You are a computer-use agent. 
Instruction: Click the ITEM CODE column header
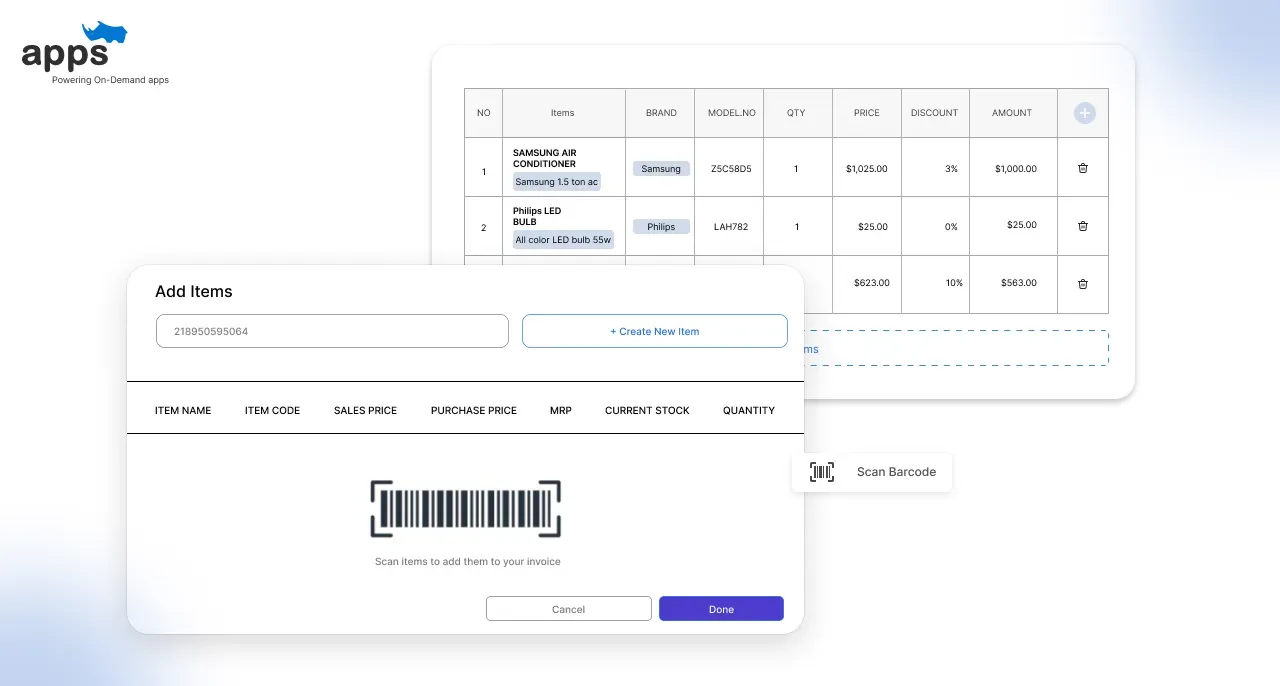pos(272,410)
